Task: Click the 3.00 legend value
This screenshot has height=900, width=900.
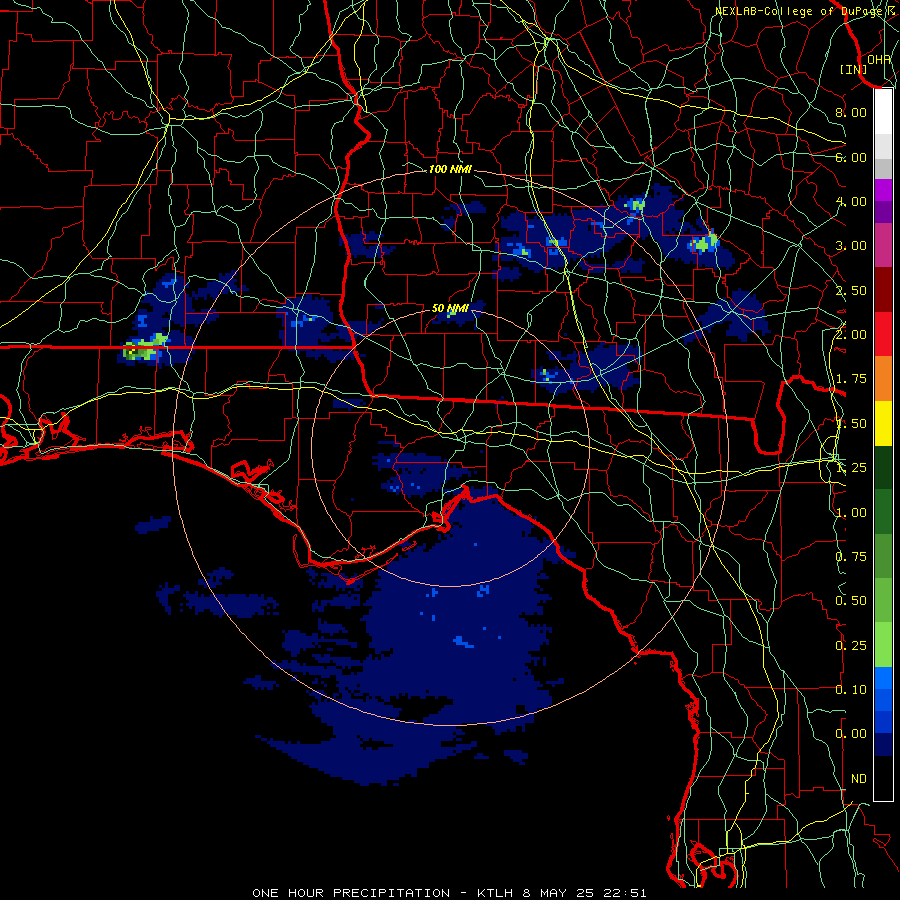Action: (851, 246)
